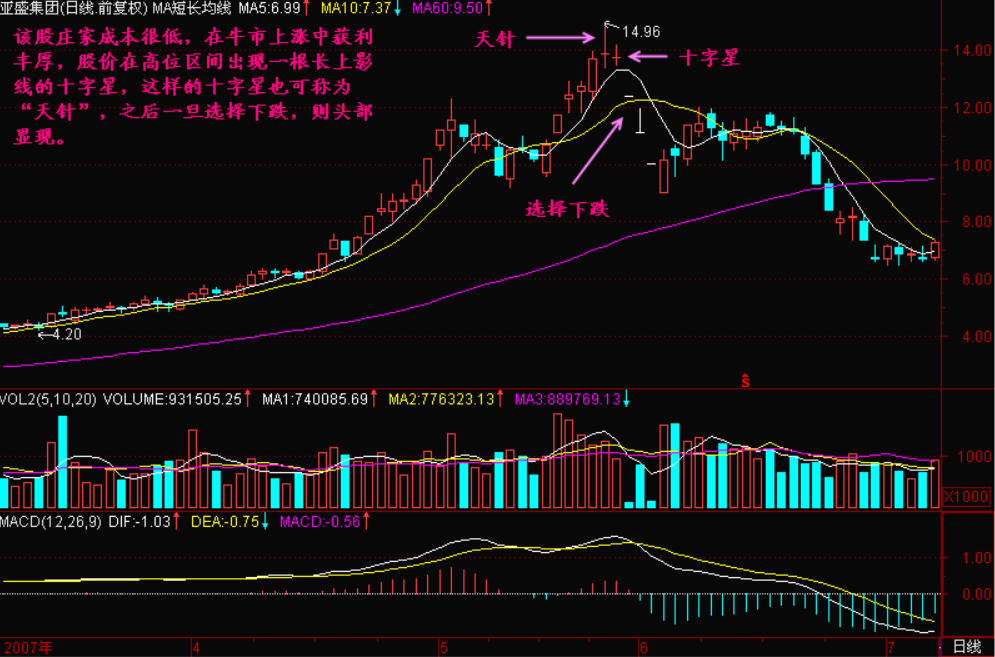Click the month 5 marker on the time axis

[443, 647]
